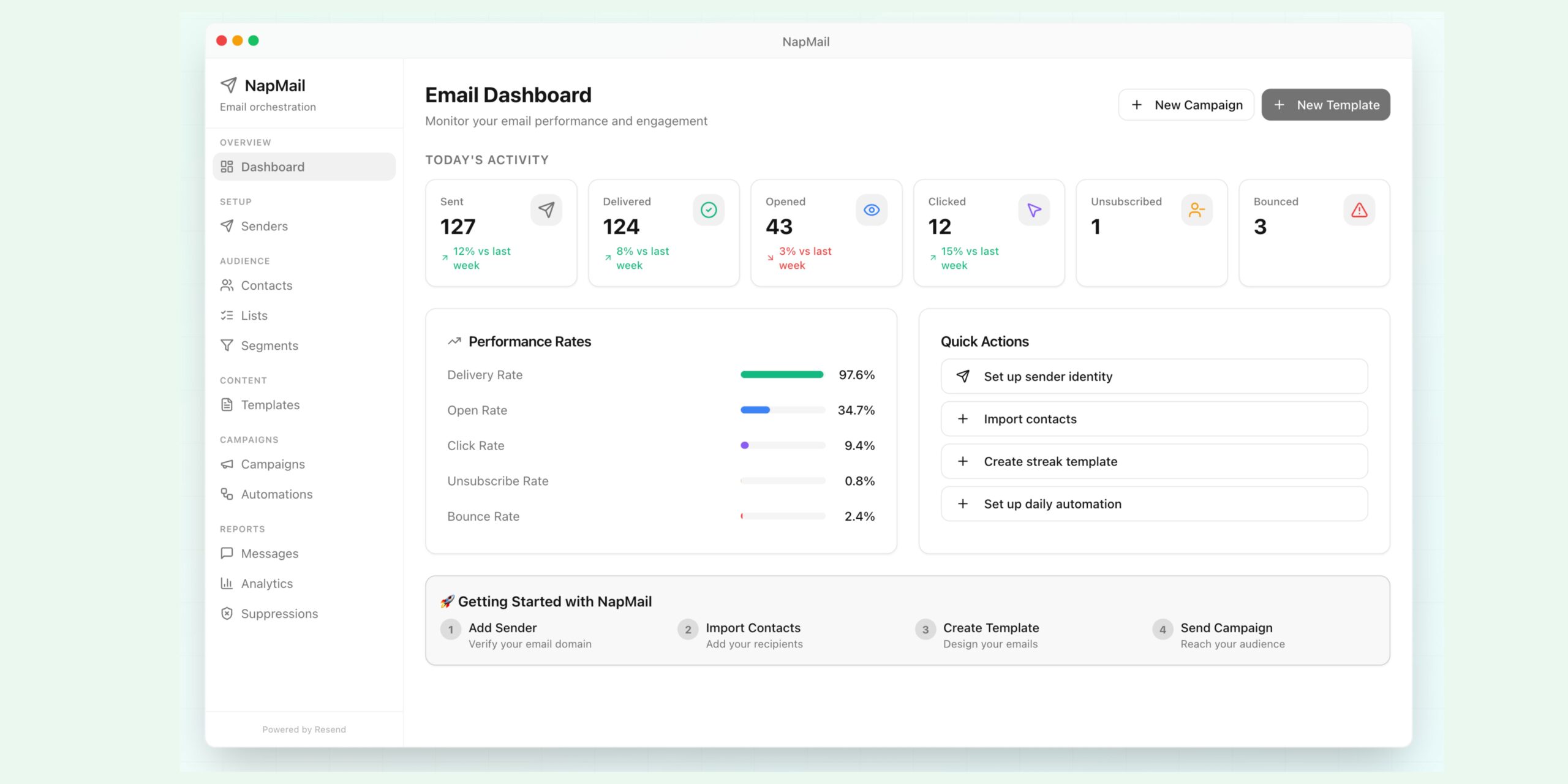
Task: Choose Set up sender identity quick action
Action: (x=1154, y=377)
